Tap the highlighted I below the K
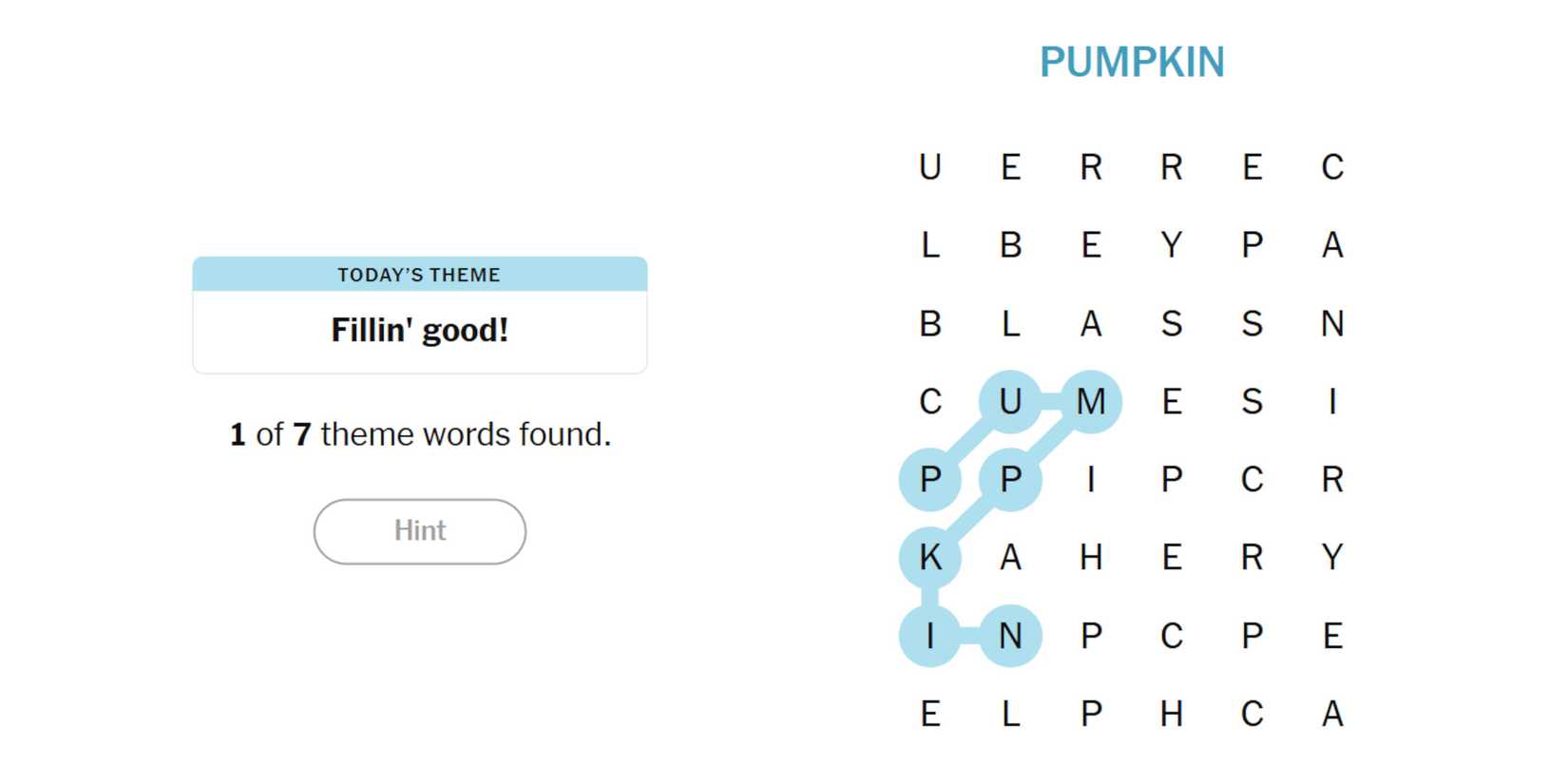Image resolution: width=1568 pixels, height=784 pixels. pos(930,636)
